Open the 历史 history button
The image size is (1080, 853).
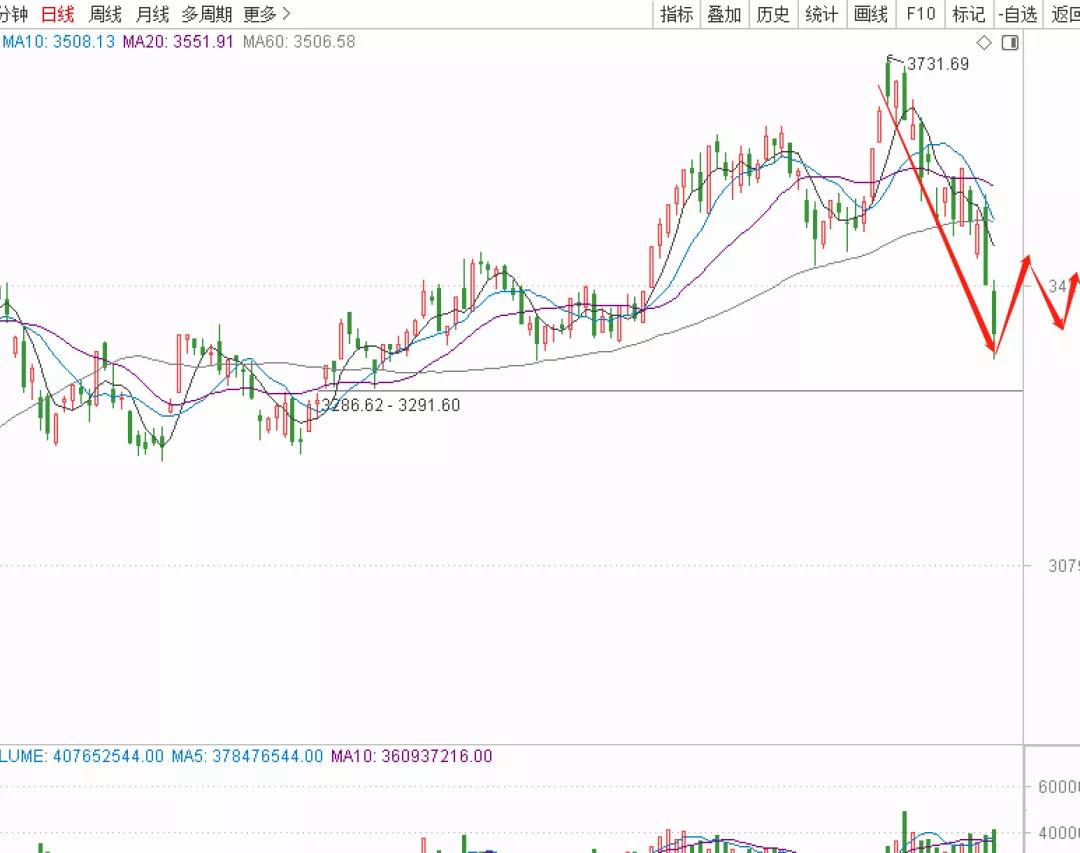click(x=773, y=14)
